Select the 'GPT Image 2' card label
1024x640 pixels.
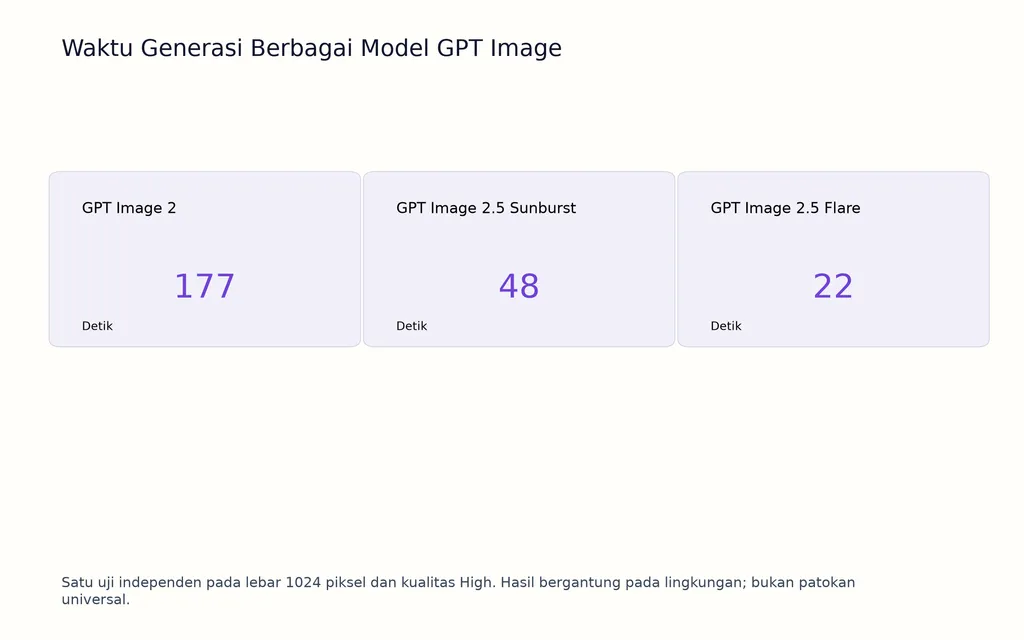[x=129, y=208]
